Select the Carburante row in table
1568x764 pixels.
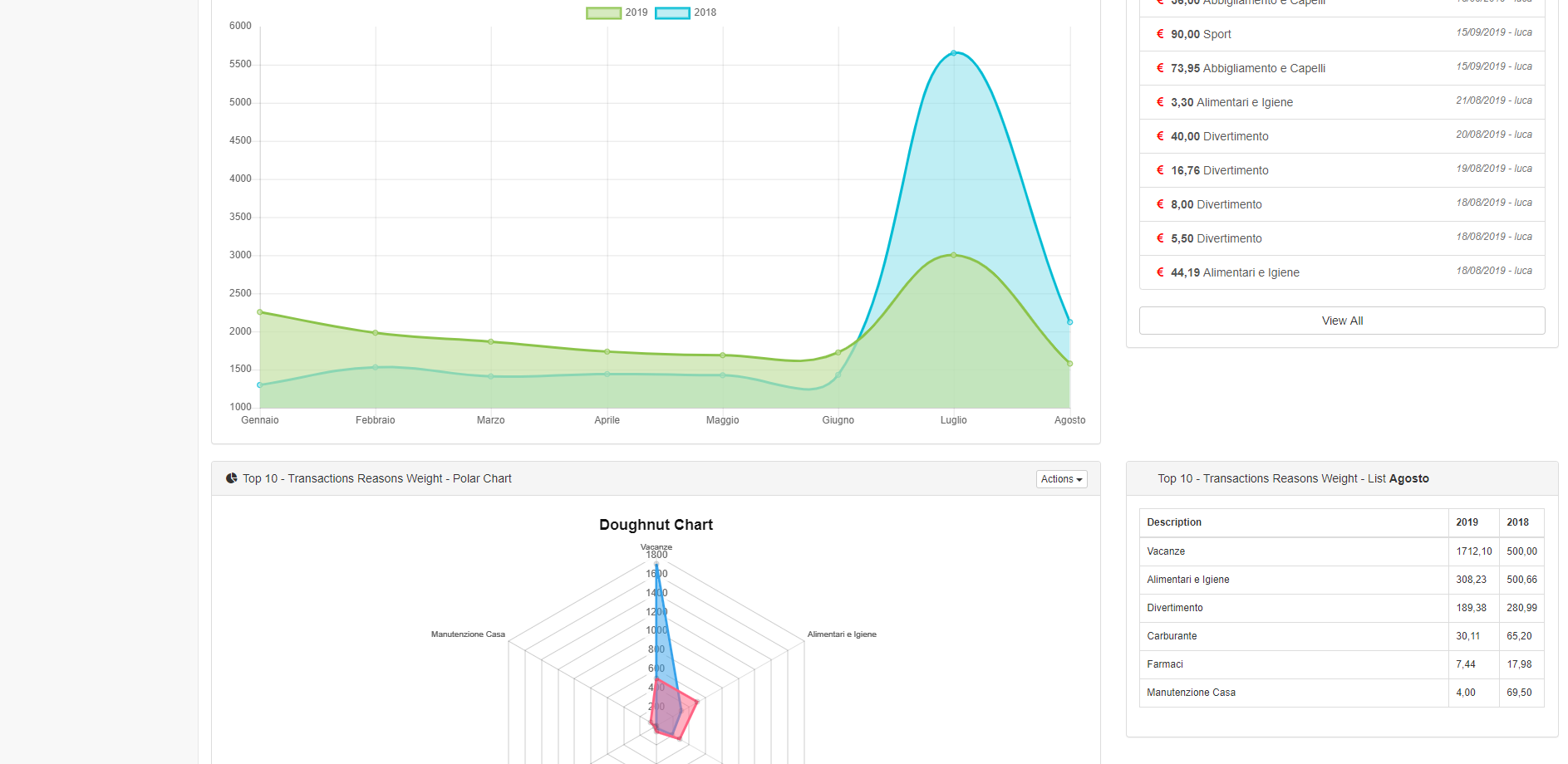[1341, 636]
